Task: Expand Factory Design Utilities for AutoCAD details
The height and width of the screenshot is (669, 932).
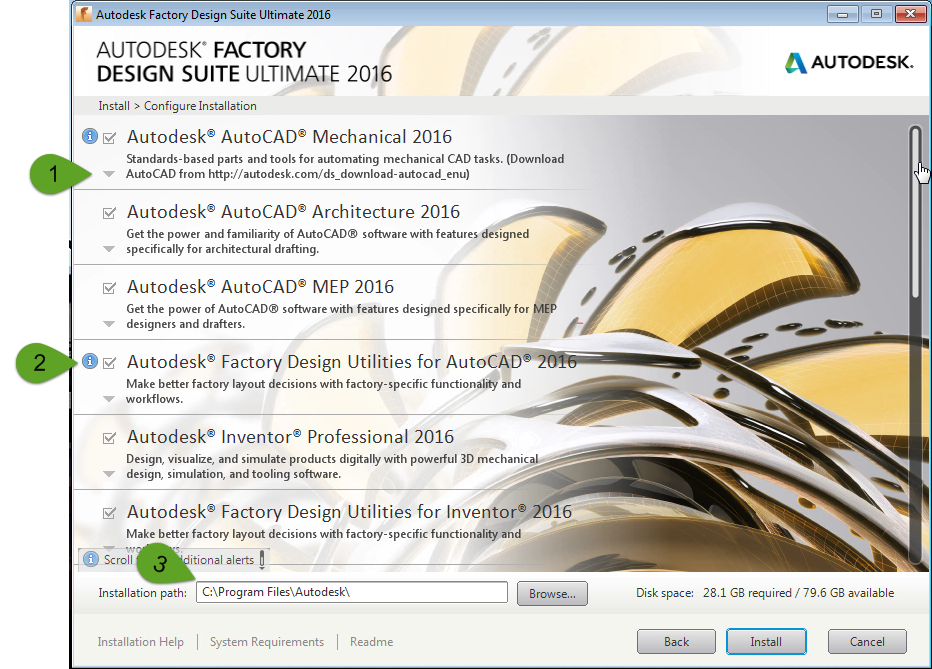Action: 109,398
